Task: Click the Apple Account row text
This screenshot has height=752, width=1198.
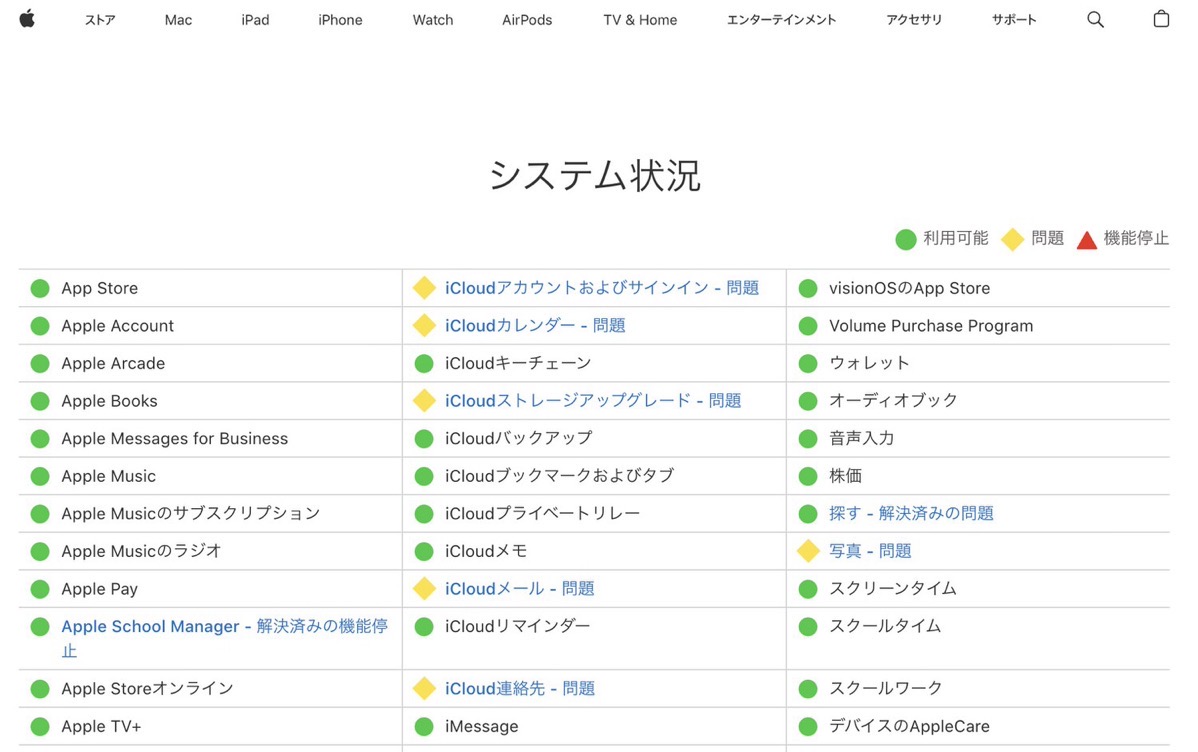Action: pos(118,326)
